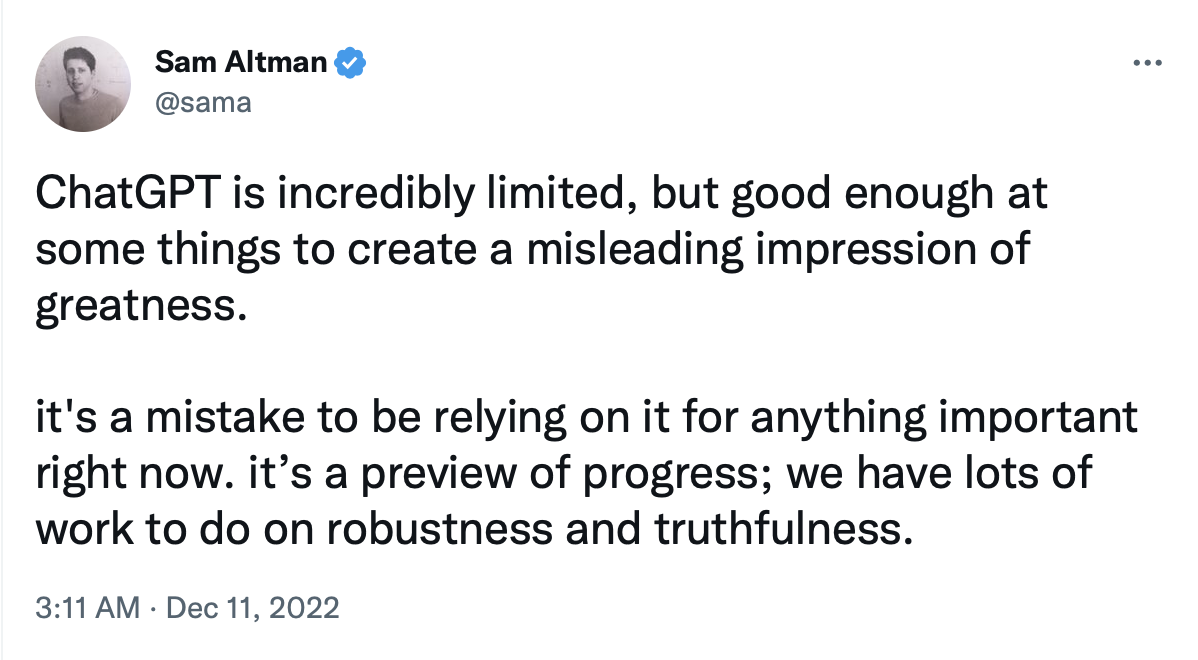
Task: Click the Dec 11, 2022 date
Action: click(x=253, y=607)
